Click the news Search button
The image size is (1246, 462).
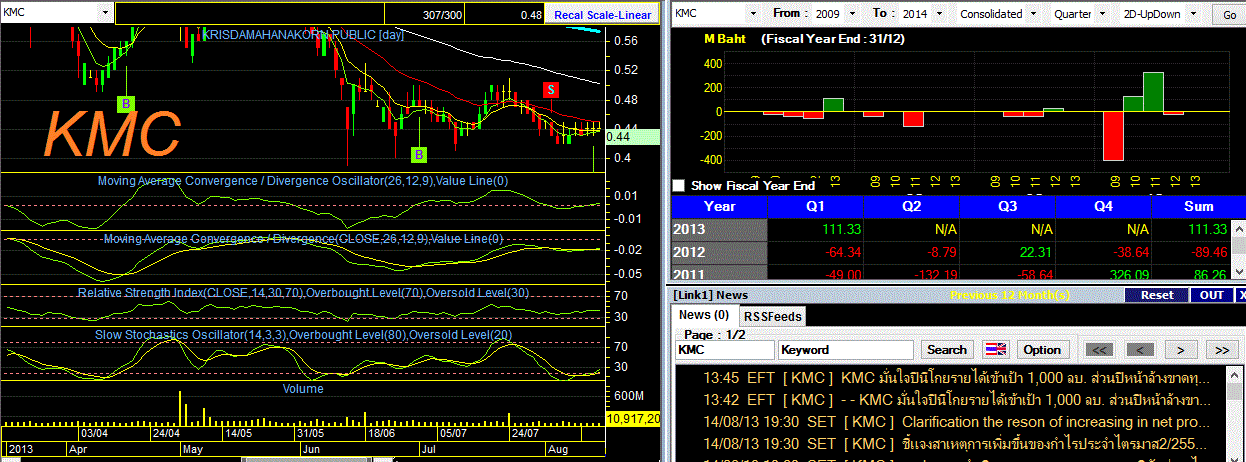point(947,350)
